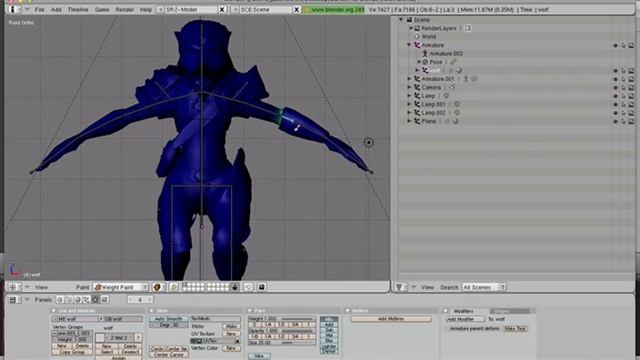Toggle visibility eye for Lamp.001 row

[616, 104]
